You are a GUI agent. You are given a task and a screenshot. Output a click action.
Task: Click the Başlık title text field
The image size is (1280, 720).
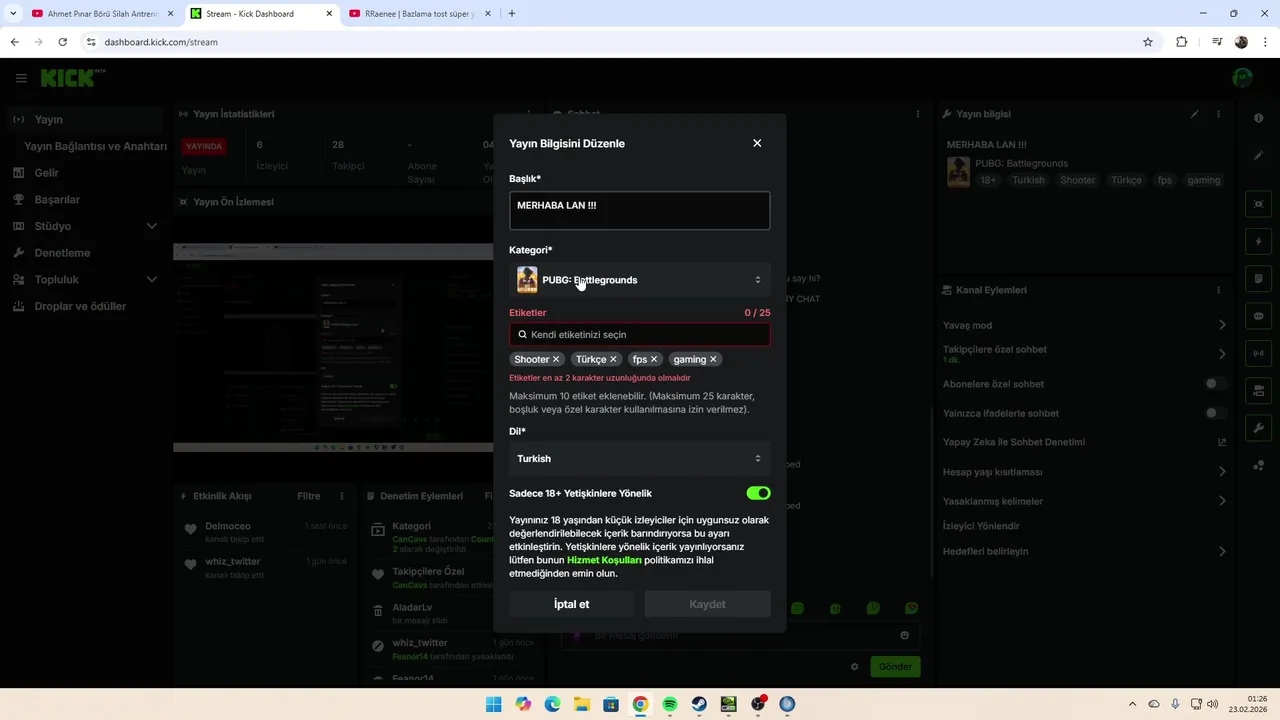click(639, 211)
